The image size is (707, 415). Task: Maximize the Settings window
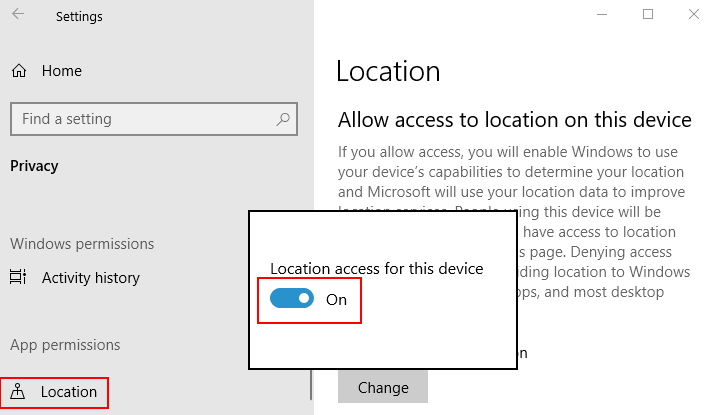point(648,14)
